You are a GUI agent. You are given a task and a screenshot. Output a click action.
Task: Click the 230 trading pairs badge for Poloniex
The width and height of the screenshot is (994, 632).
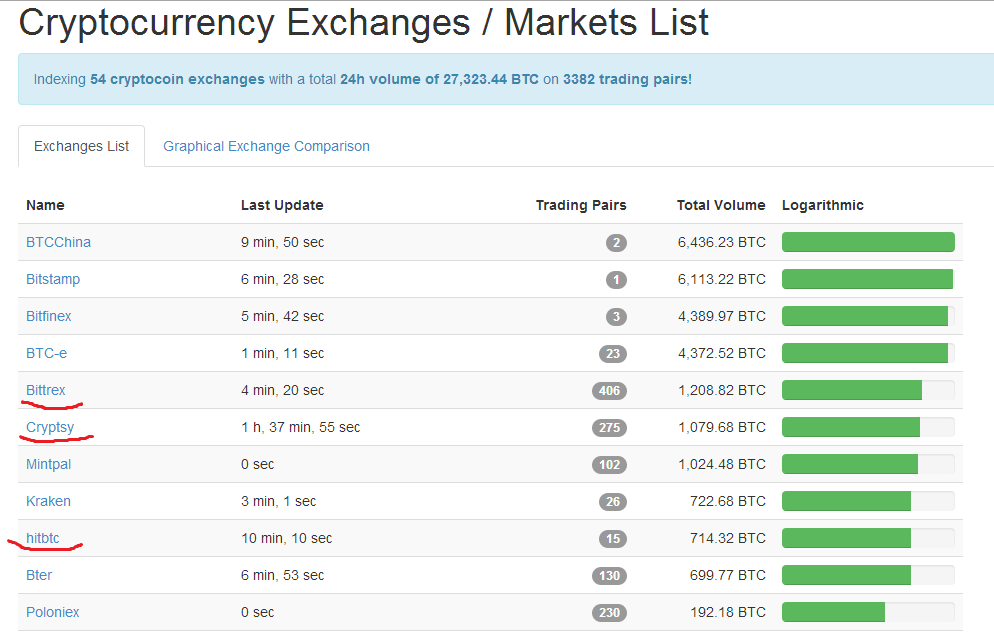(609, 613)
